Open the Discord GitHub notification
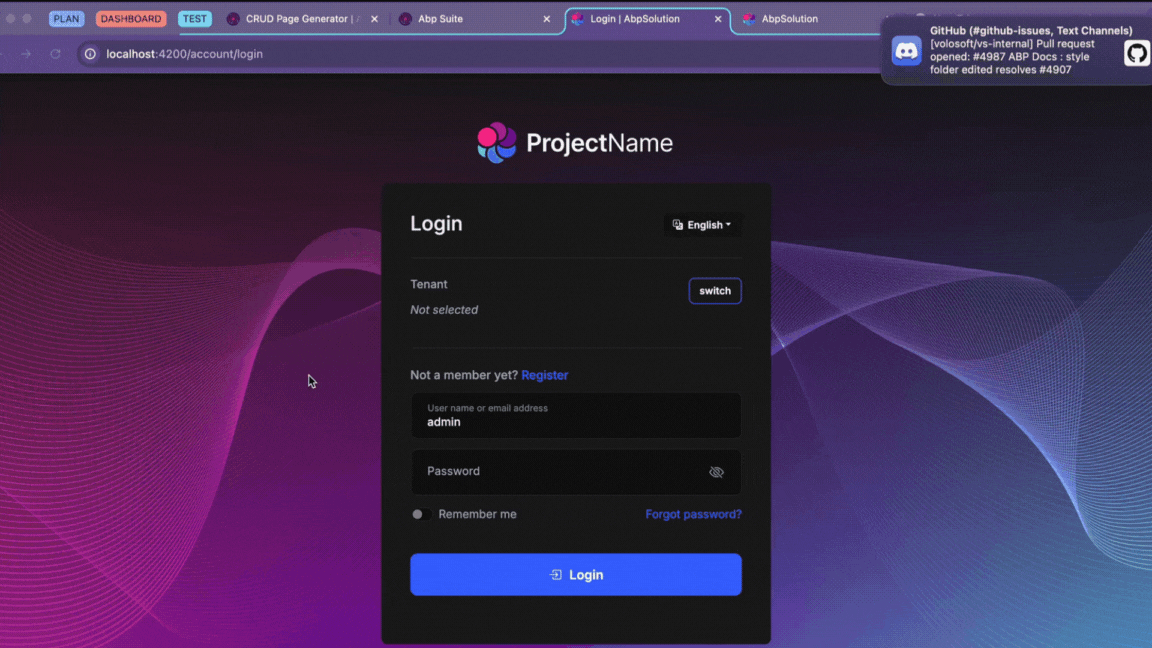 (x=1016, y=50)
